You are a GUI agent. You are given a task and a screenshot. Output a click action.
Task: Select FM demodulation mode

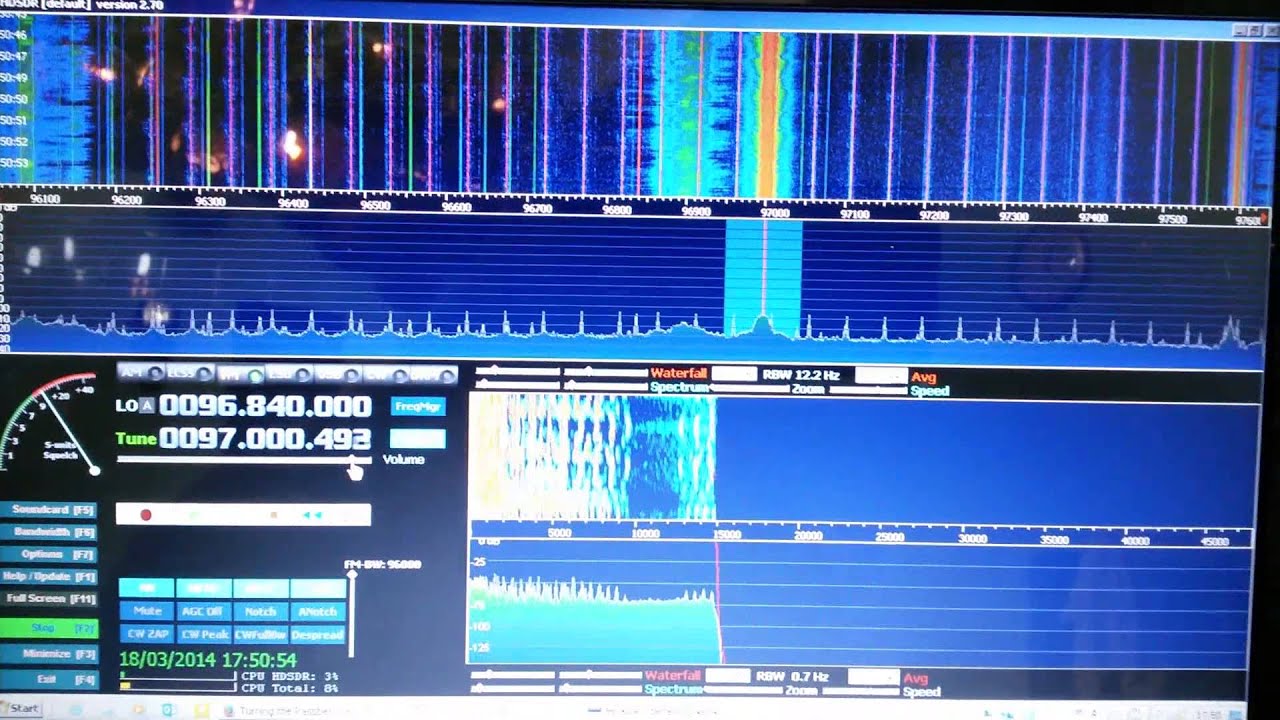tap(240, 375)
